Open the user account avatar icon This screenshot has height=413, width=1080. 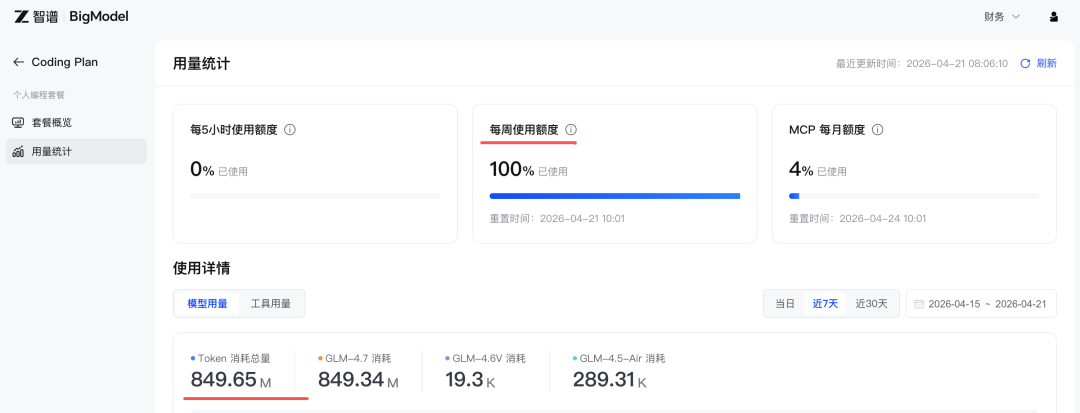point(1053,17)
